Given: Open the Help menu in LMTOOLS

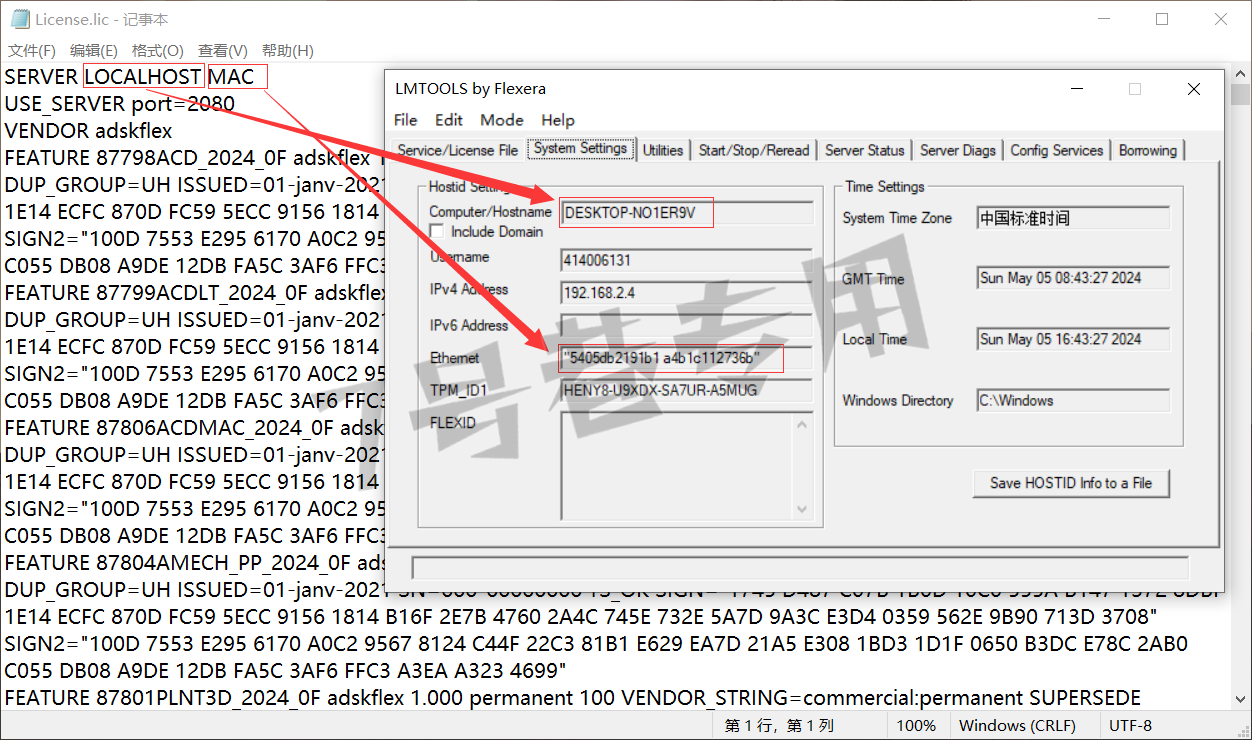Looking at the screenshot, I should [558, 120].
